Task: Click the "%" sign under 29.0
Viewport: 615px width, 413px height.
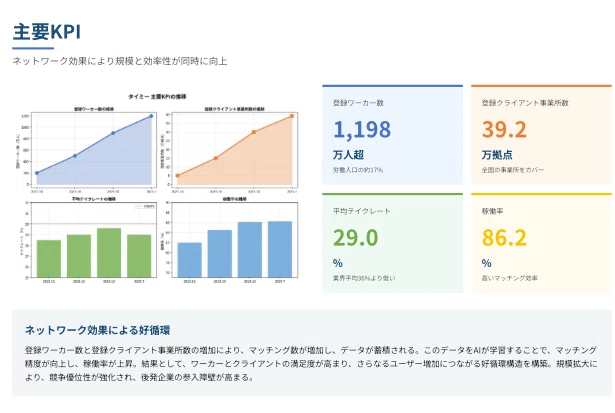Action: tap(338, 263)
